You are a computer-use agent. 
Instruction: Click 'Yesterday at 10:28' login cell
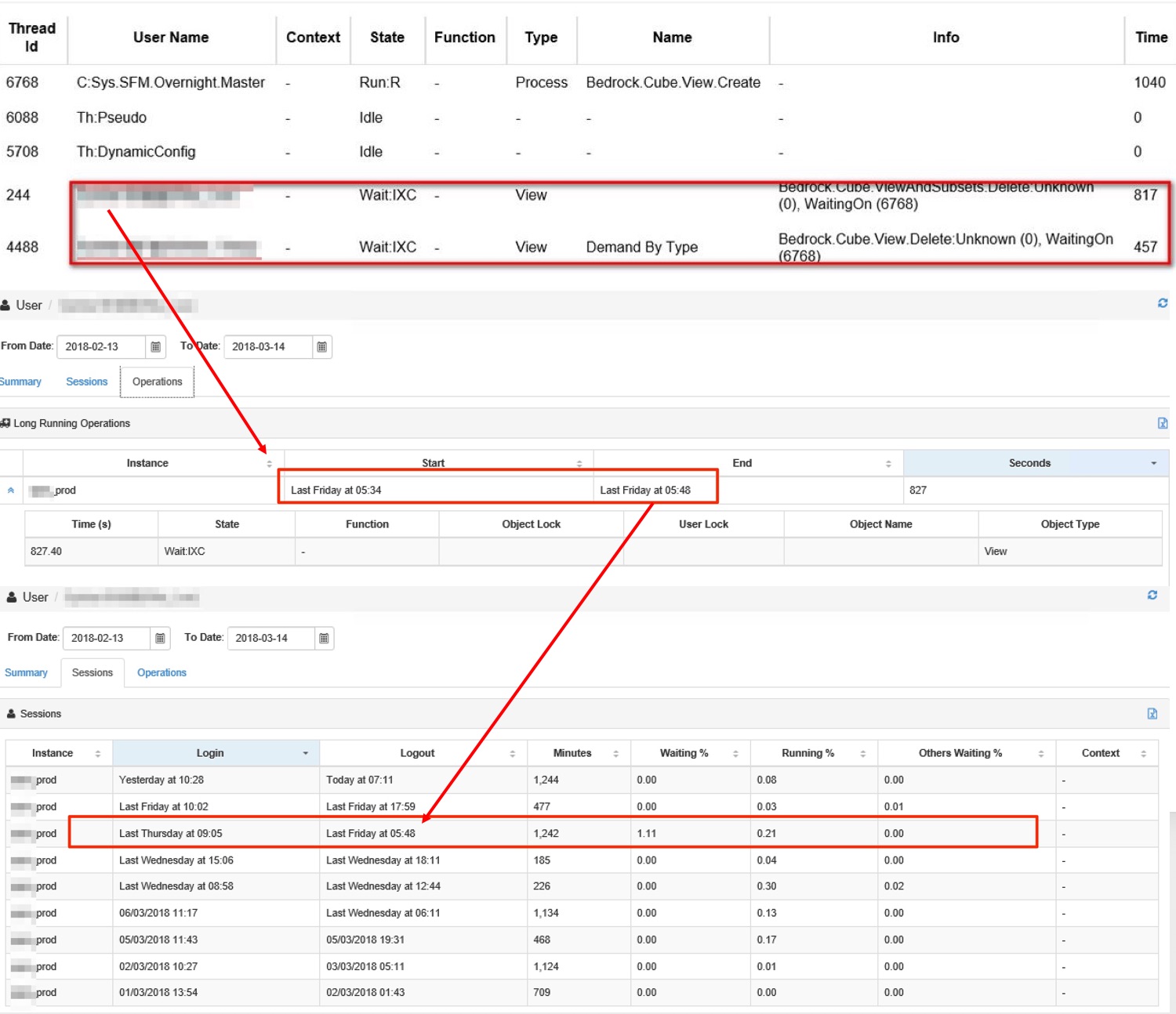coord(161,780)
